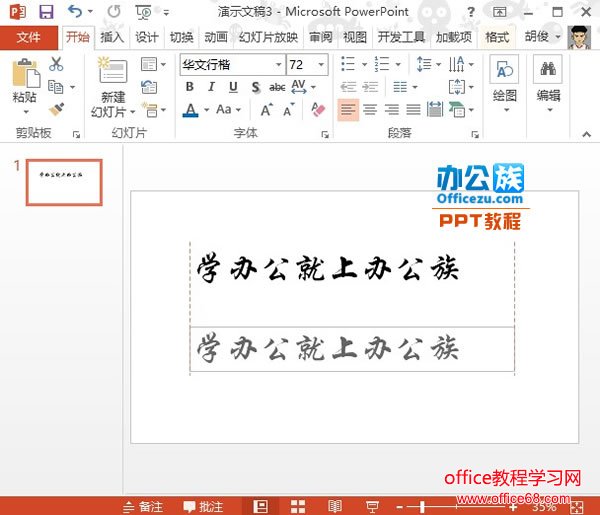Screen dimensions: 600x515
Task: Center align the text
Action: [370, 110]
